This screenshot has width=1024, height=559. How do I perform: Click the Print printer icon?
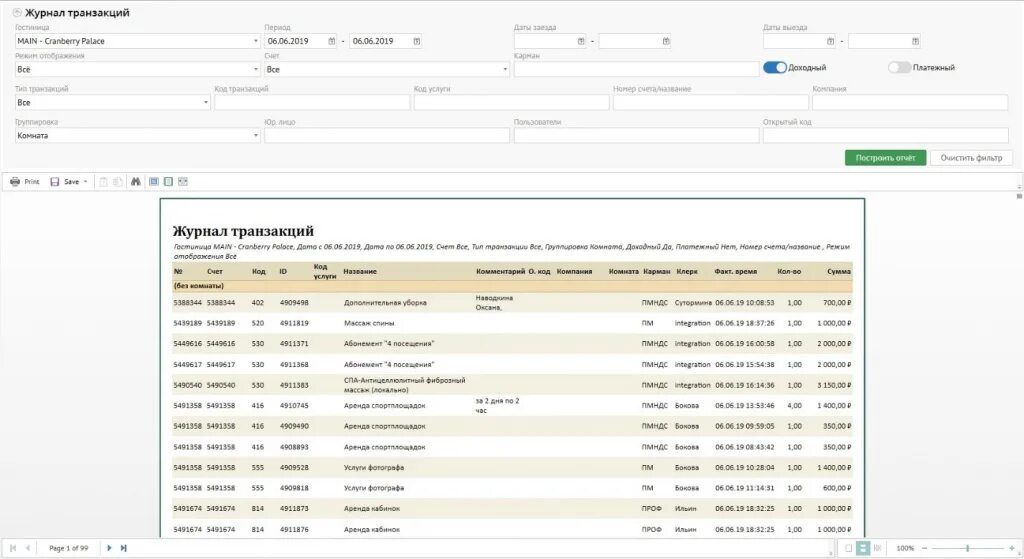(15, 182)
